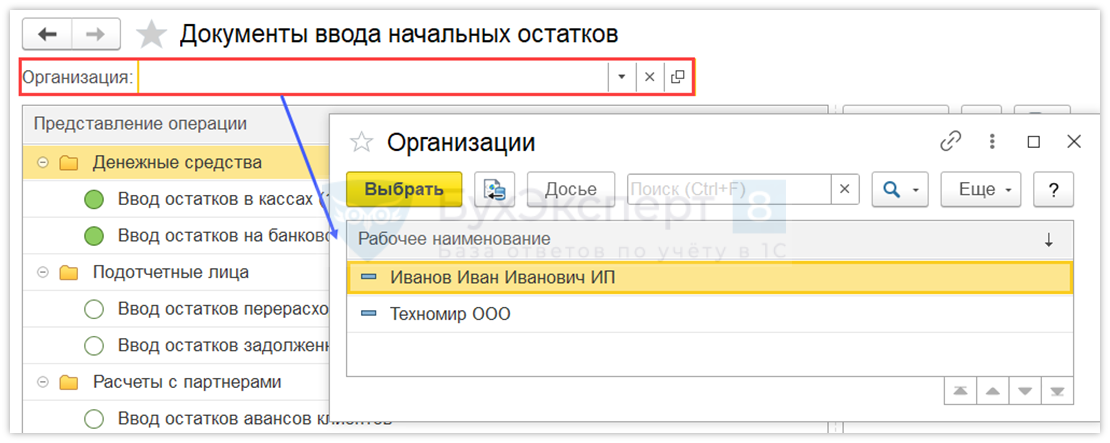Viewport: 1110px width, 443px height.
Task: Add page to favorites with the star by the title
Action: click(x=151, y=34)
